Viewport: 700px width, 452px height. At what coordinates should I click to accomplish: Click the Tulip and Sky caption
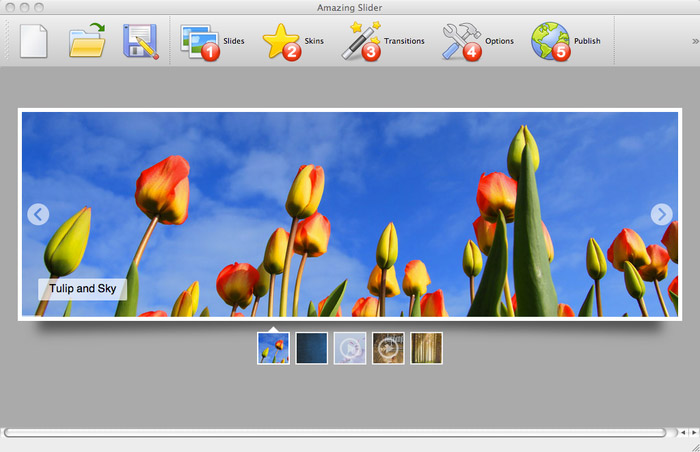point(83,289)
